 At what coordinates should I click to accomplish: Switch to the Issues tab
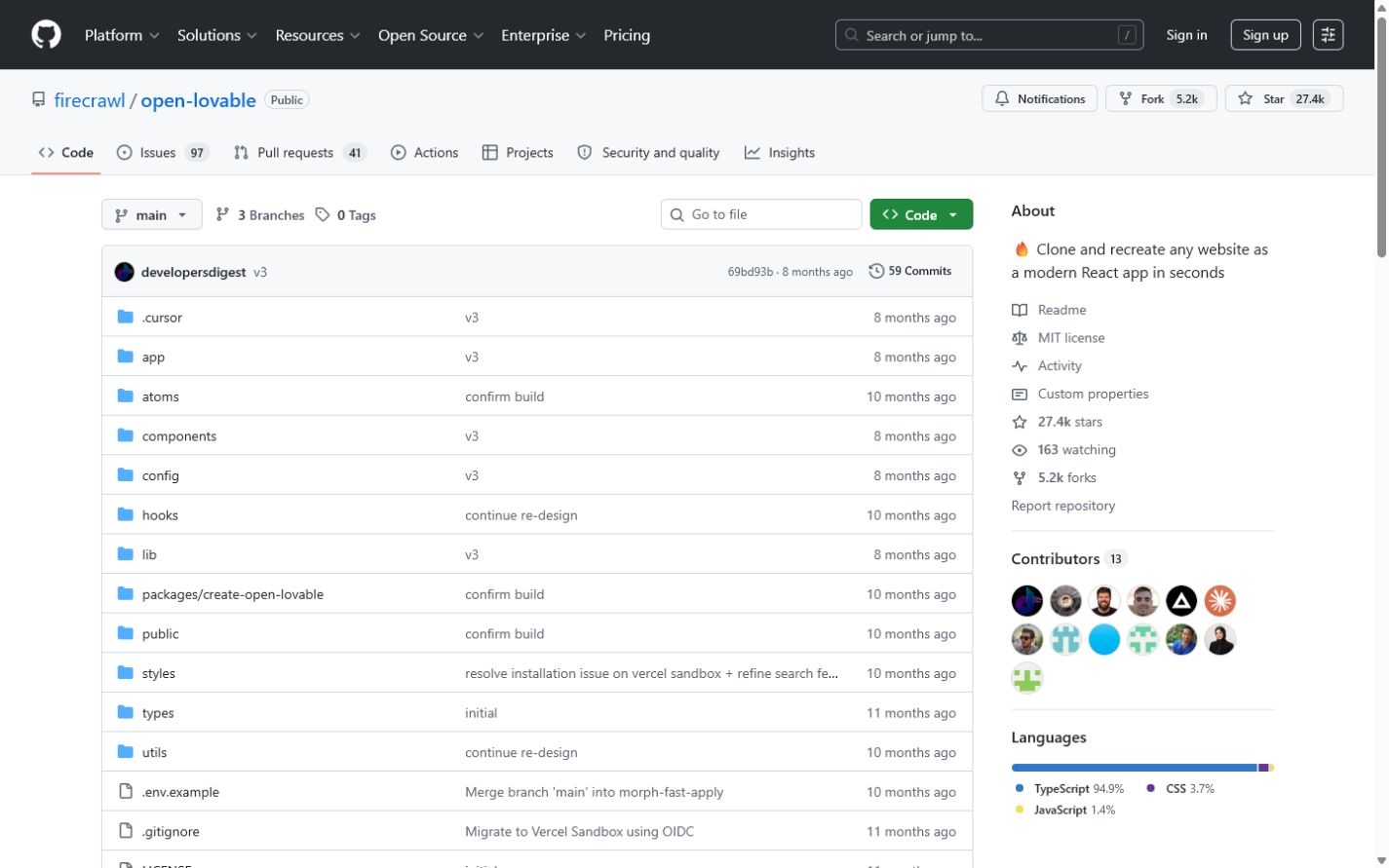coord(163,153)
